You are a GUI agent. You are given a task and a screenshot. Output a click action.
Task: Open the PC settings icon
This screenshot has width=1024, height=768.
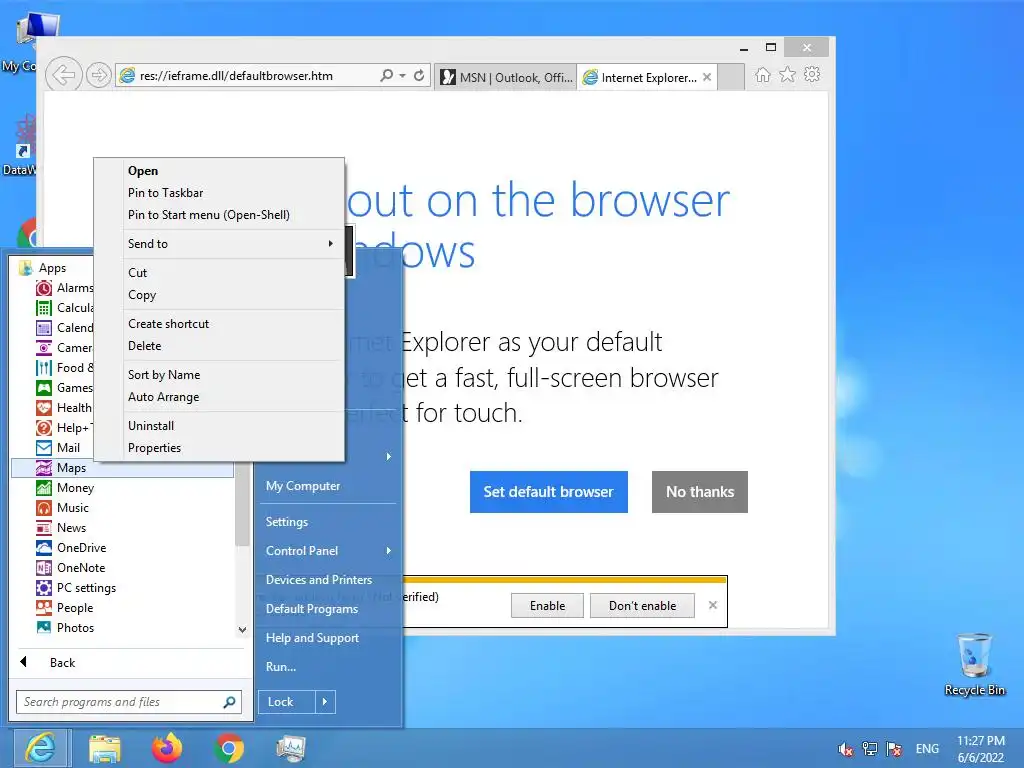44,588
